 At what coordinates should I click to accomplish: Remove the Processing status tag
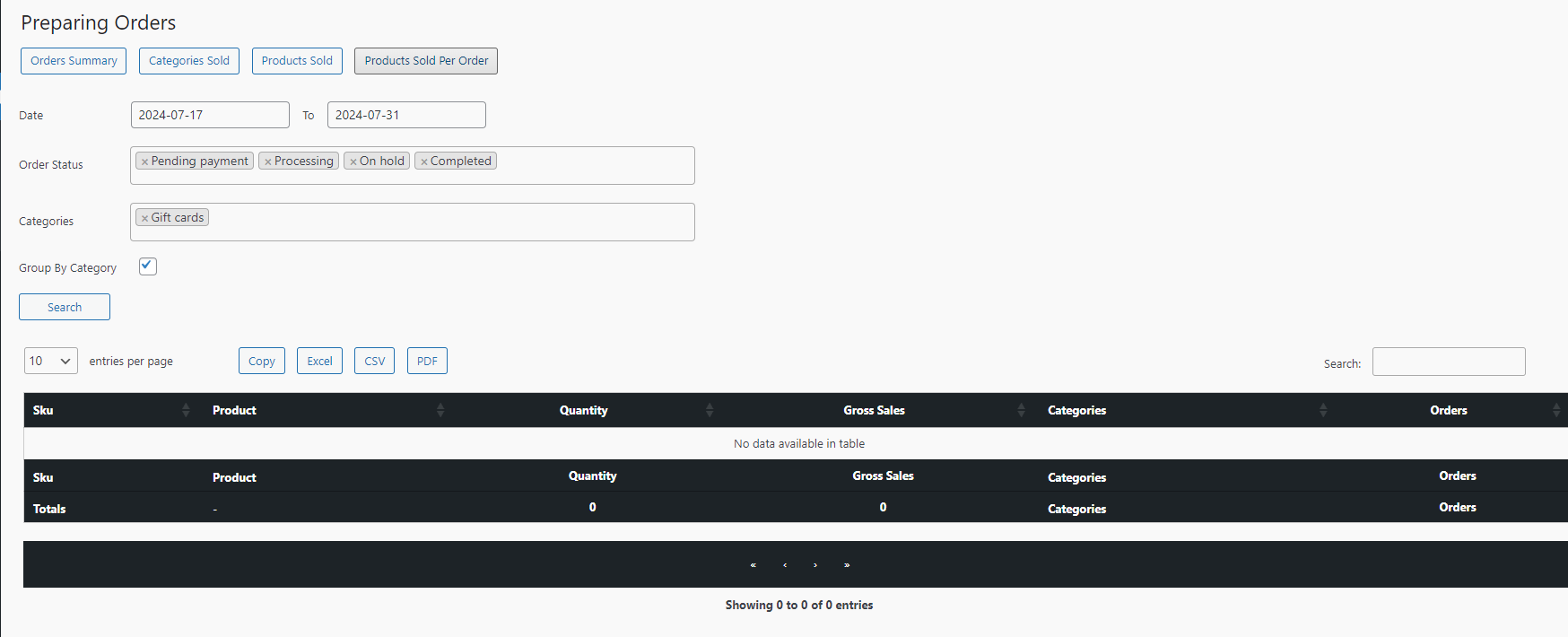tap(268, 161)
